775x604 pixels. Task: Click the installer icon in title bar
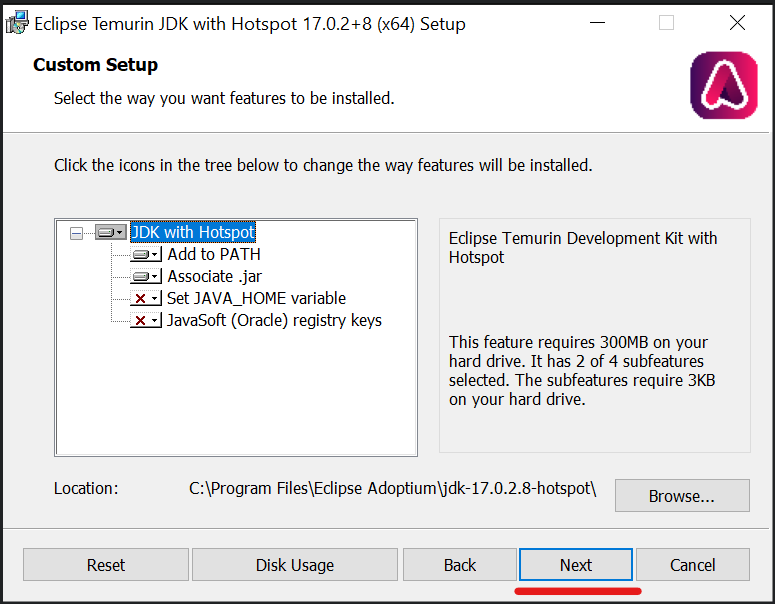[x=17, y=23]
